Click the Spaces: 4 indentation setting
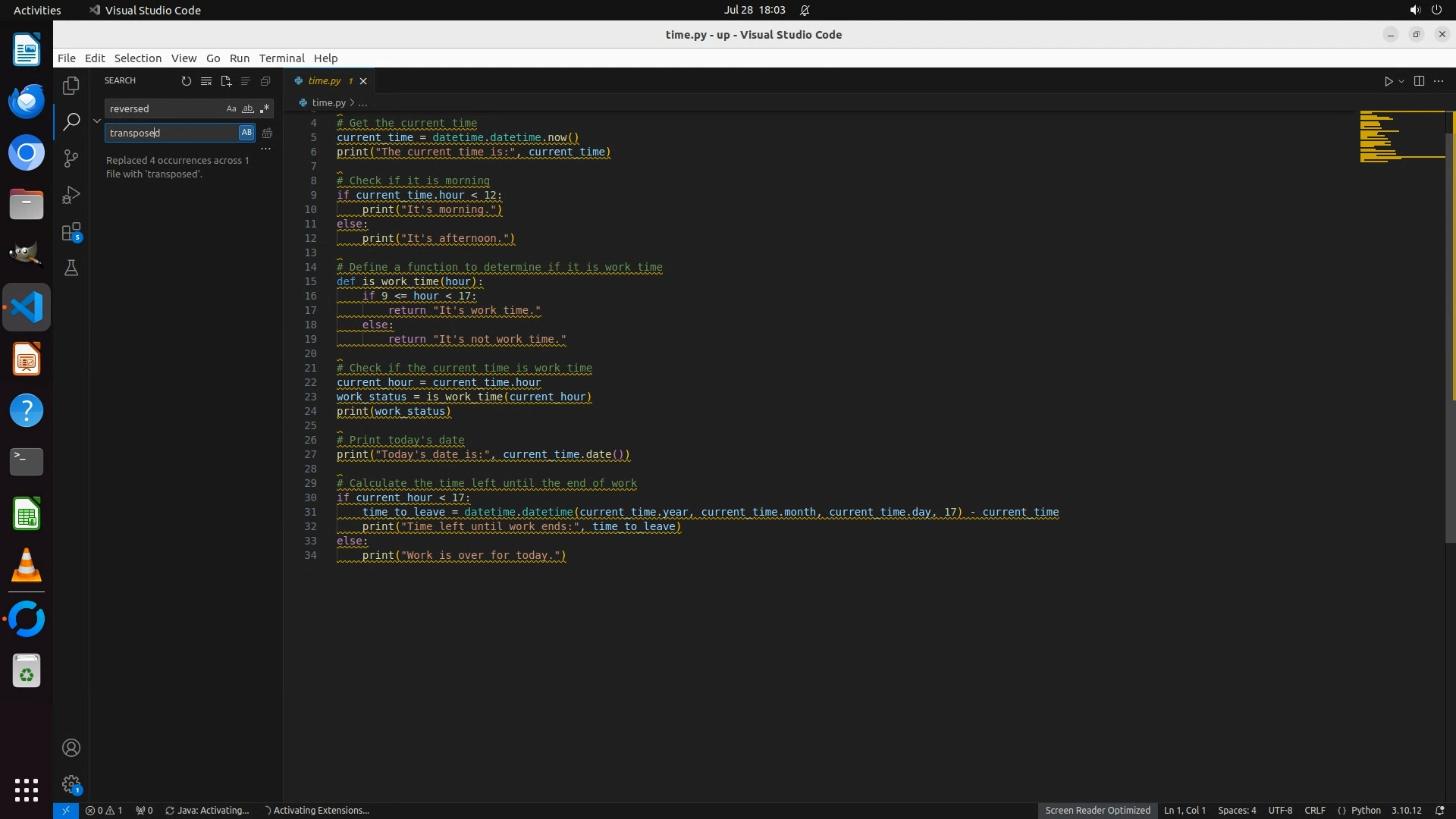The image size is (1456, 819). tap(1236, 810)
